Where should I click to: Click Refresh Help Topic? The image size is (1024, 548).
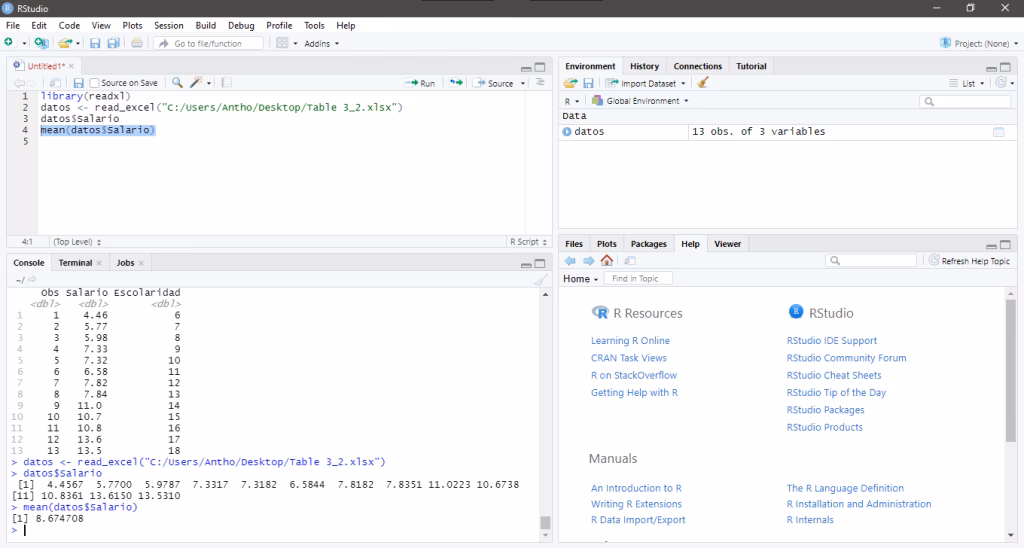tap(969, 261)
